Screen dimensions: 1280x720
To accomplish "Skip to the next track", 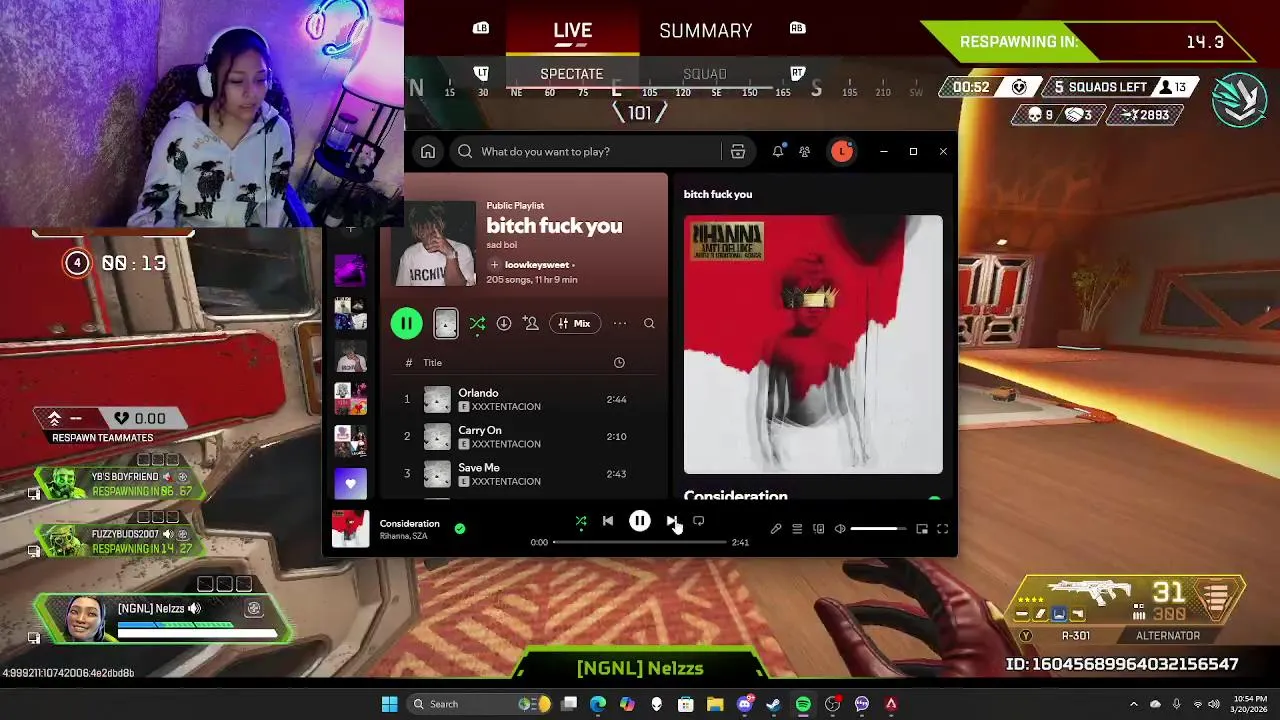I will coord(671,521).
